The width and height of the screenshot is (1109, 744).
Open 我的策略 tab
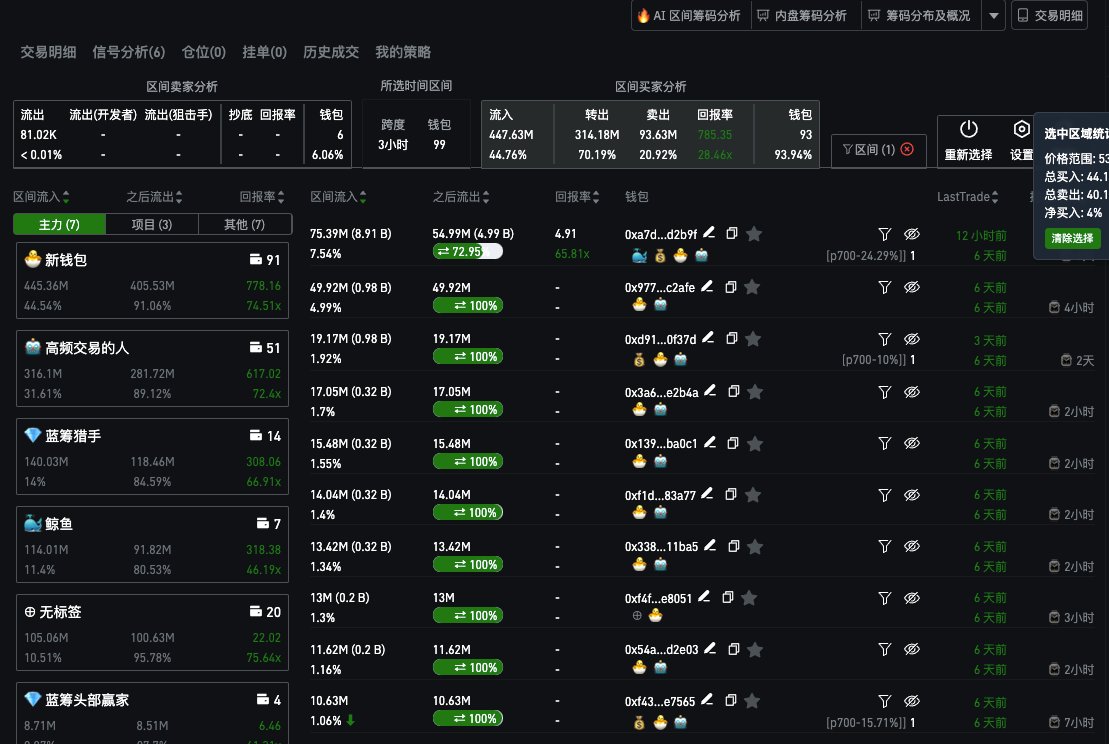point(403,52)
